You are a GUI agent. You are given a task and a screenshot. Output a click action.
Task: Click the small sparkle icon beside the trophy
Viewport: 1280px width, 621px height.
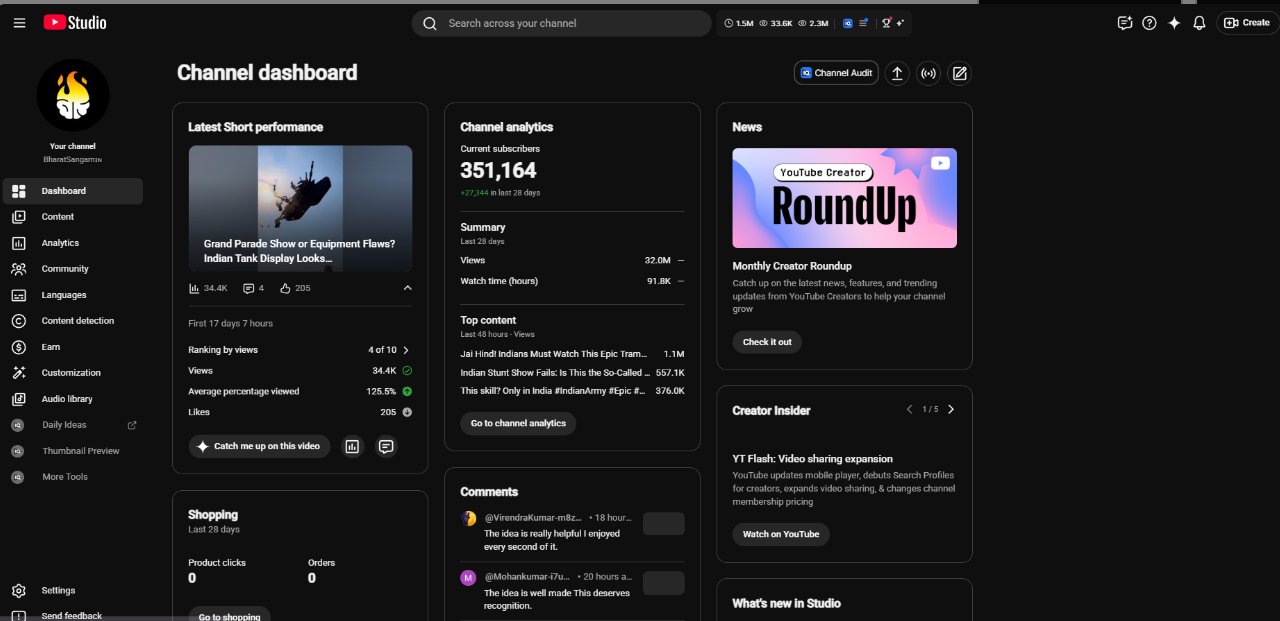click(900, 23)
